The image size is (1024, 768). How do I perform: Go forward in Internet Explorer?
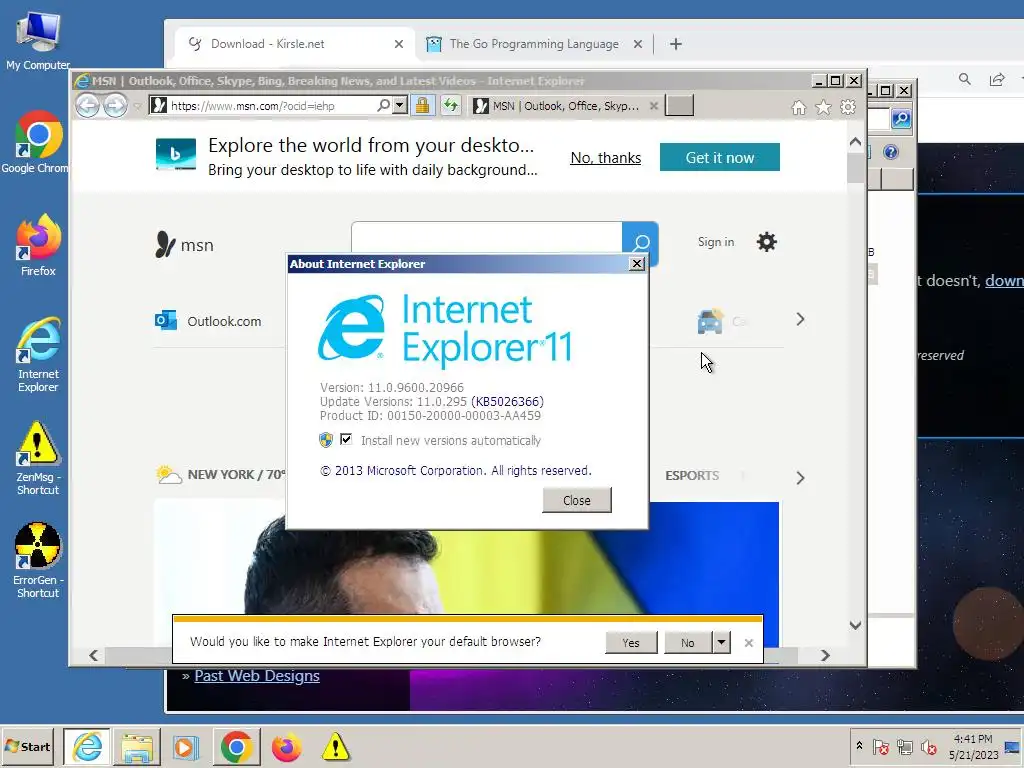tap(116, 105)
